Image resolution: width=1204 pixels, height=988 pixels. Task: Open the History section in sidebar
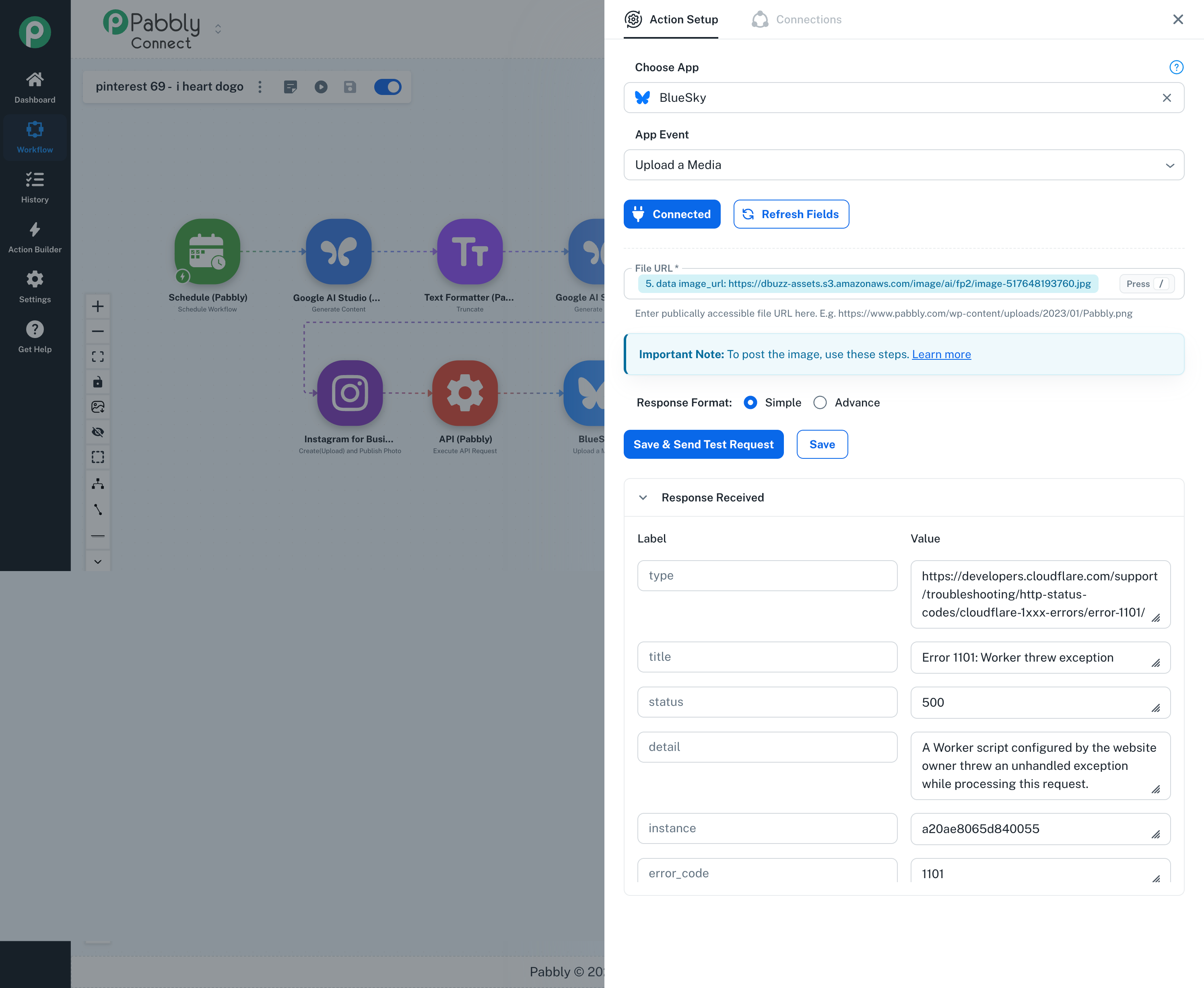pyautogui.click(x=35, y=187)
